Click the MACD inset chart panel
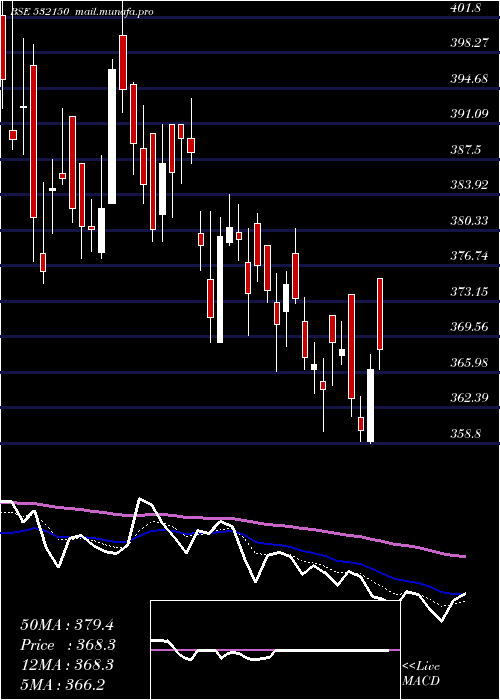The height and width of the screenshot is (700, 500). (275, 650)
